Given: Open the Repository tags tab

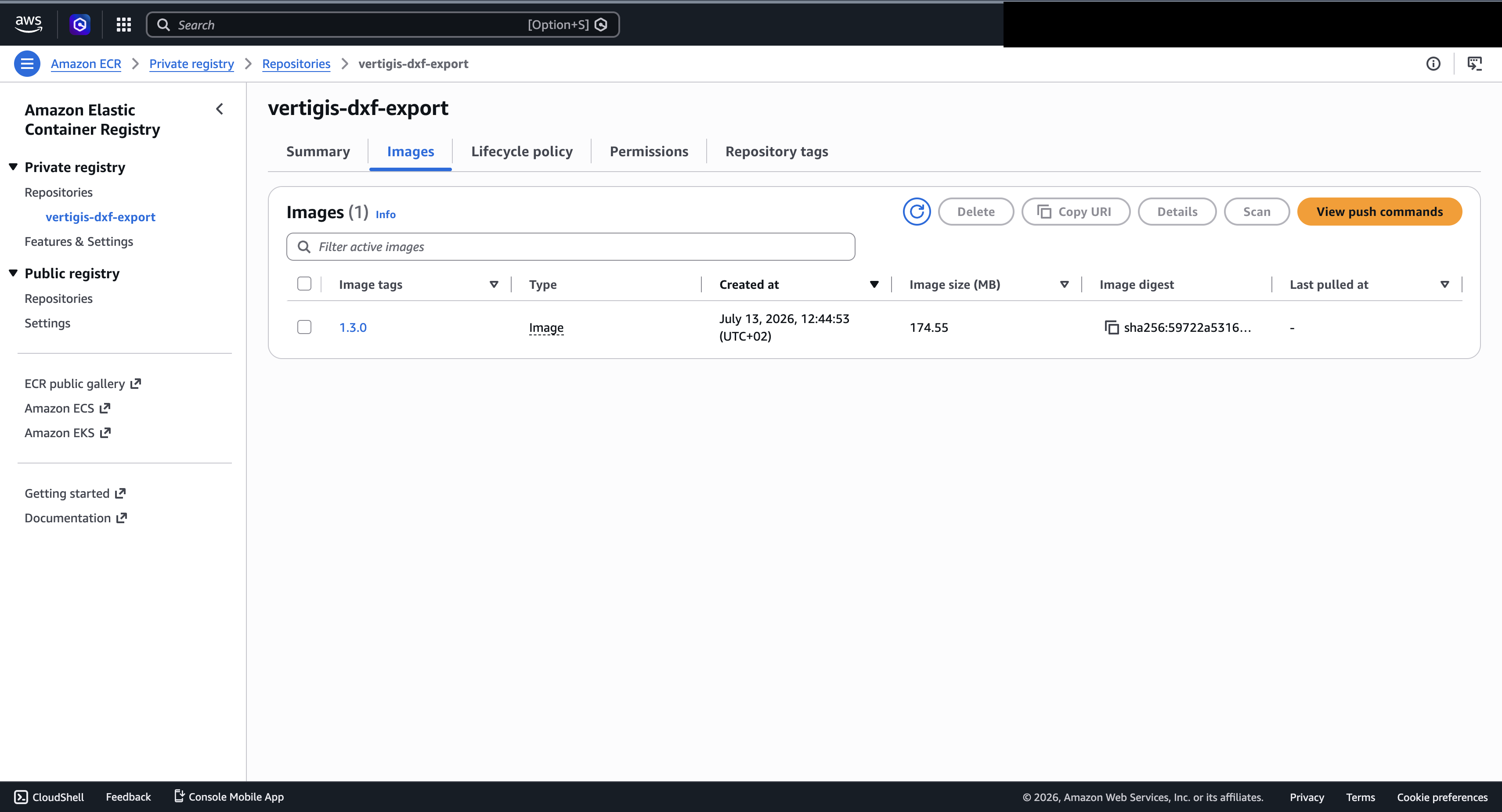Looking at the screenshot, I should (x=776, y=151).
